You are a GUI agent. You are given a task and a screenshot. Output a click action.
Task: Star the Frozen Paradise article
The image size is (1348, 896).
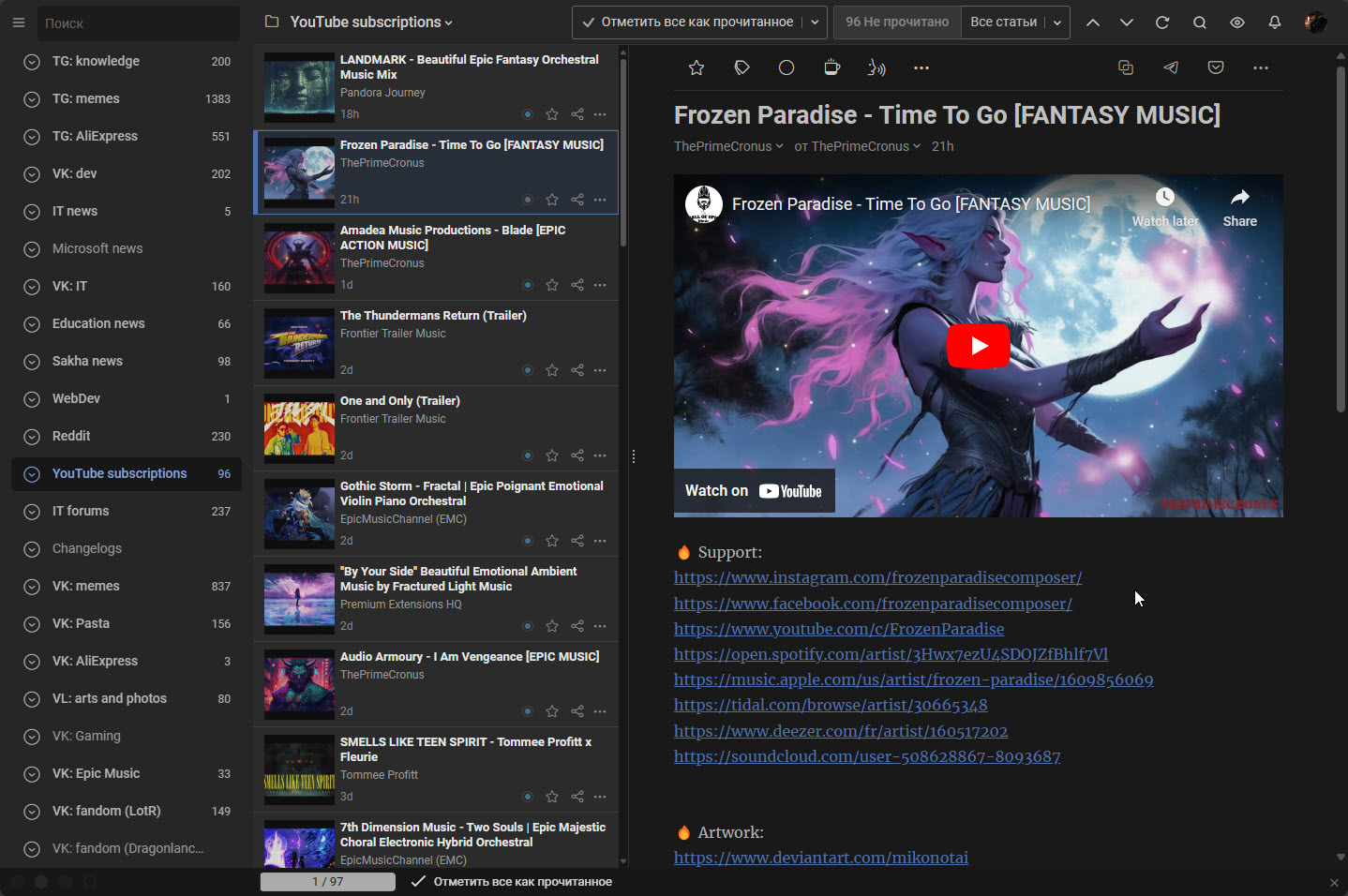[x=696, y=67]
